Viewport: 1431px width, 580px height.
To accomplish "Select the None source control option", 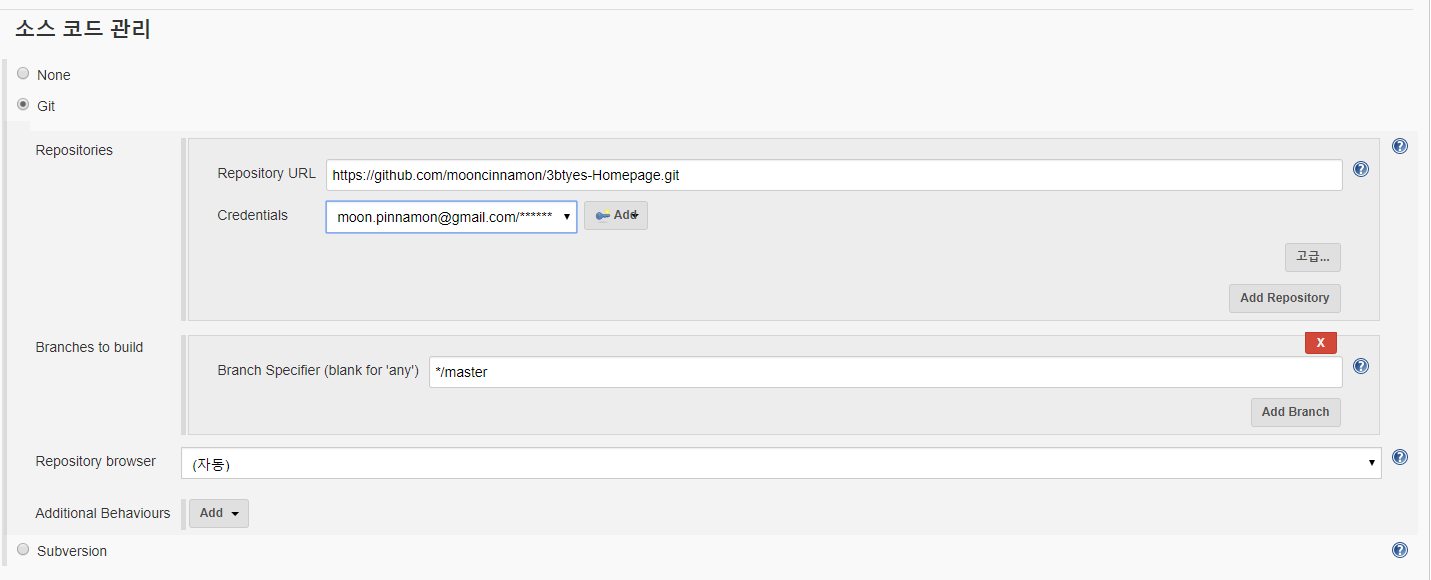I will (23, 74).
